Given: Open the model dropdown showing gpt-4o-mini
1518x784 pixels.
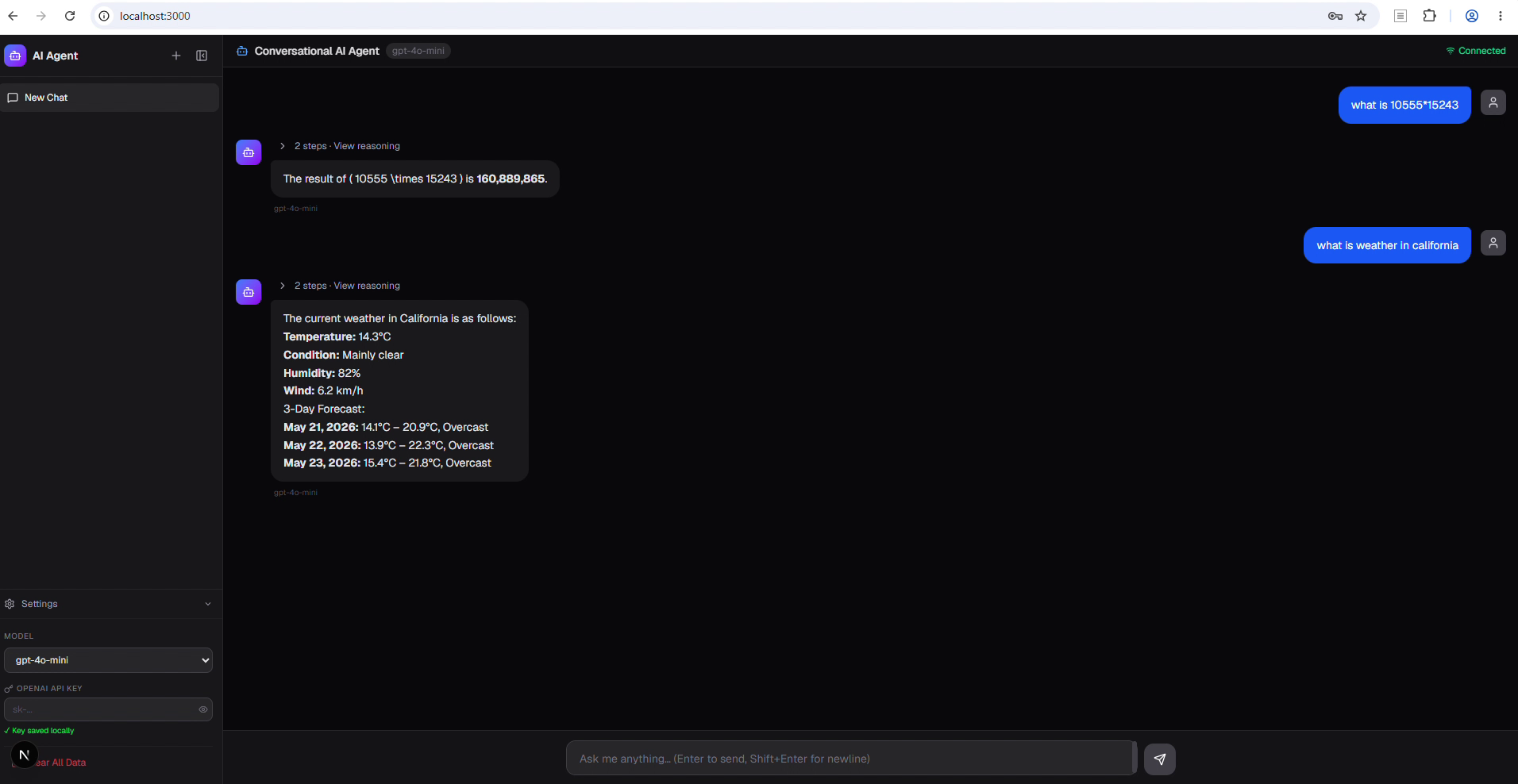Looking at the screenshot, I should pyautogui.click(x=108, y=660).
